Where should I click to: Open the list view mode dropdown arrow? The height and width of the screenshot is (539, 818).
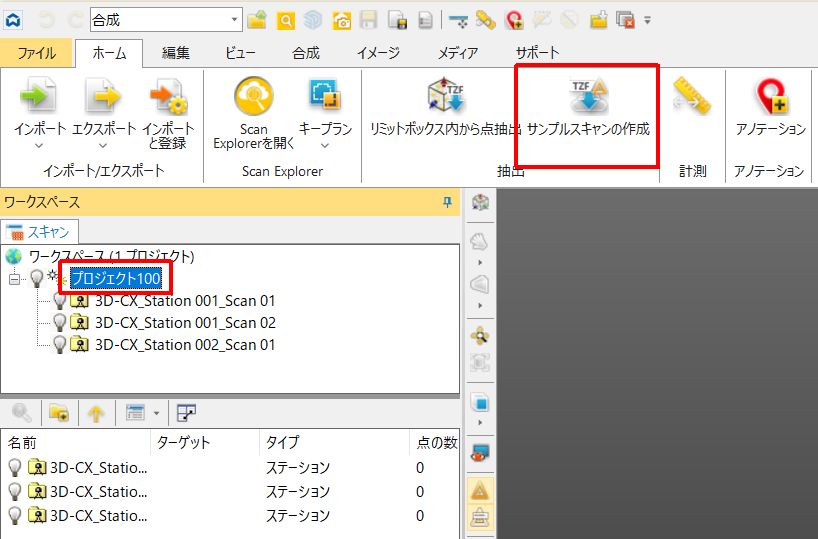point(157,413)
